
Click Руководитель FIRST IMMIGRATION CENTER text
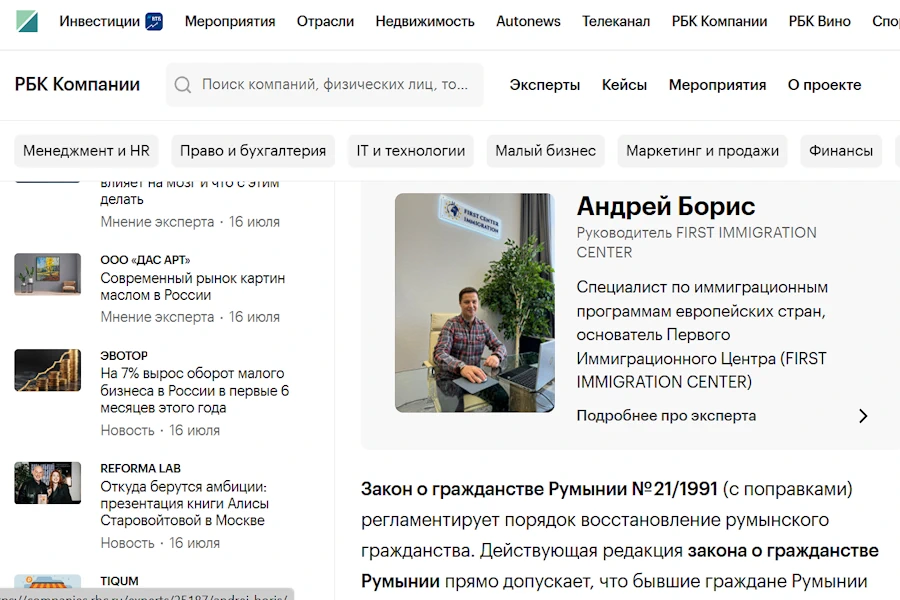pos(696,242)
